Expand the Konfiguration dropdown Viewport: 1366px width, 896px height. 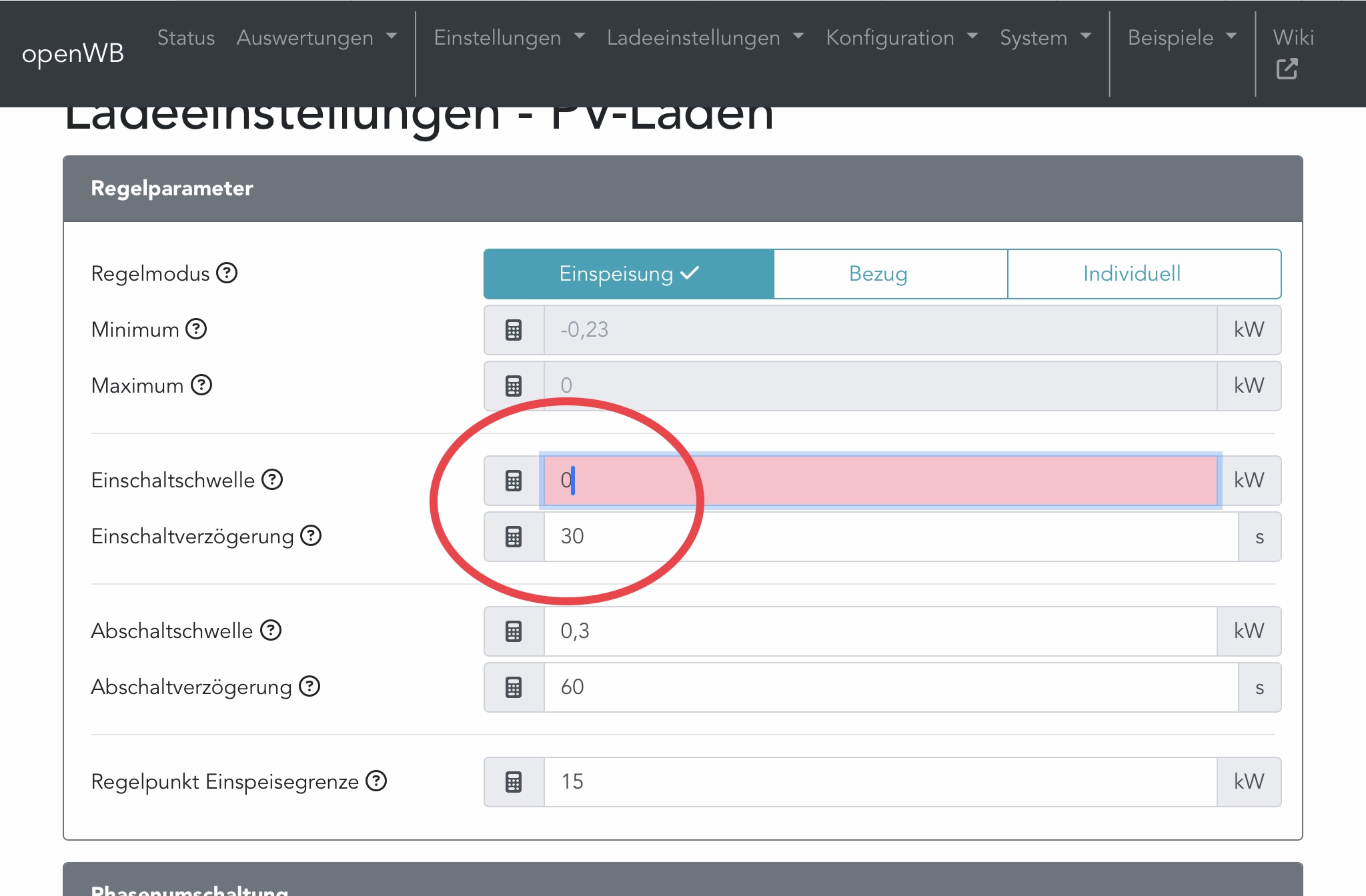902,38
